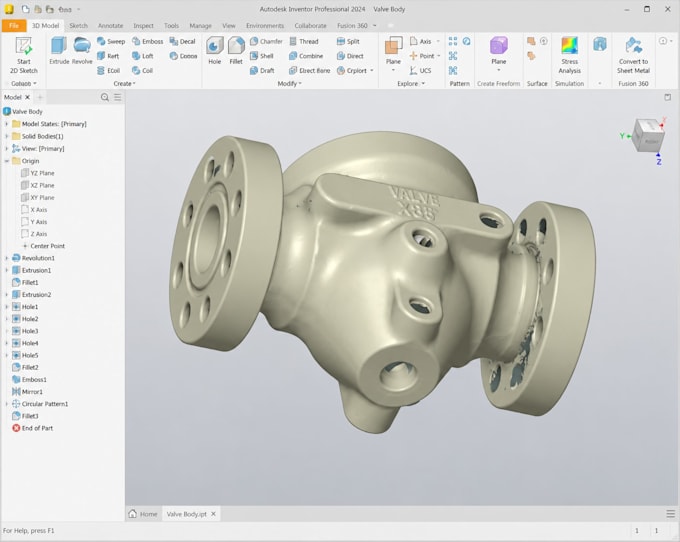Add a new browser panel tab
The image size is (680, 542).
click(40, 97)
